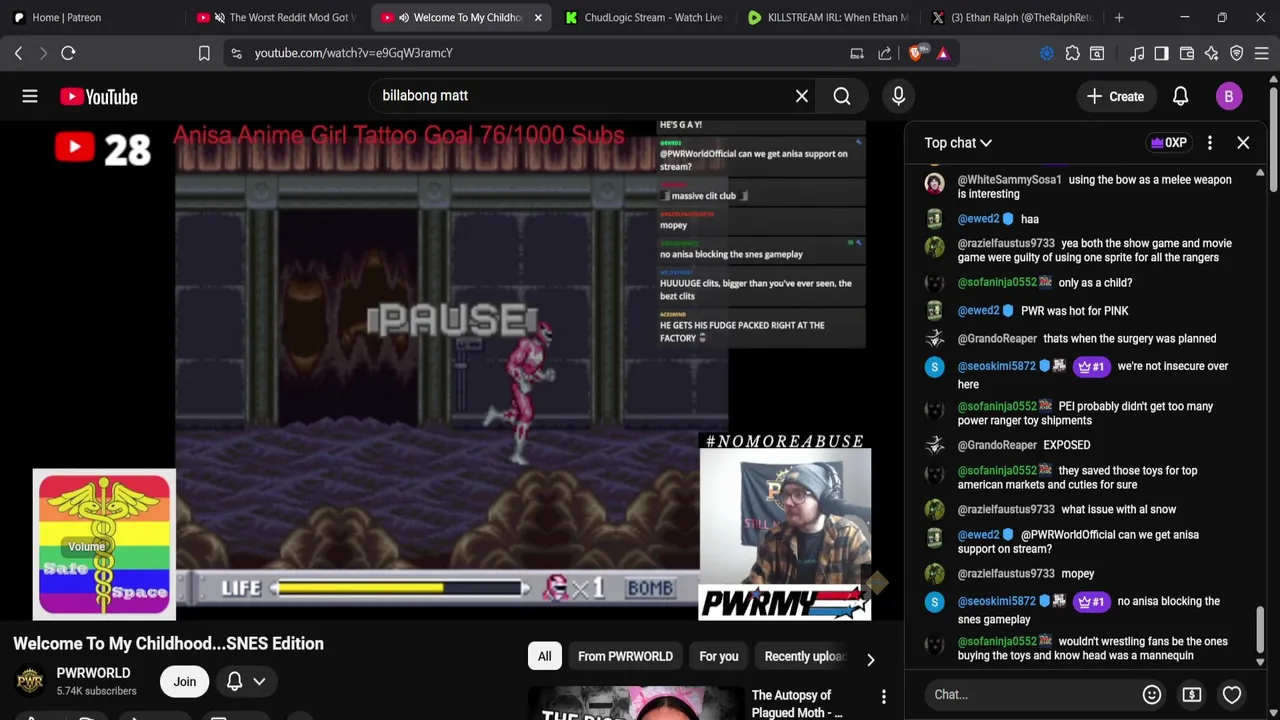The height and width of the screenshot is (720, 1280).
Task: Click the Join membership button
Action: [184, 681]
